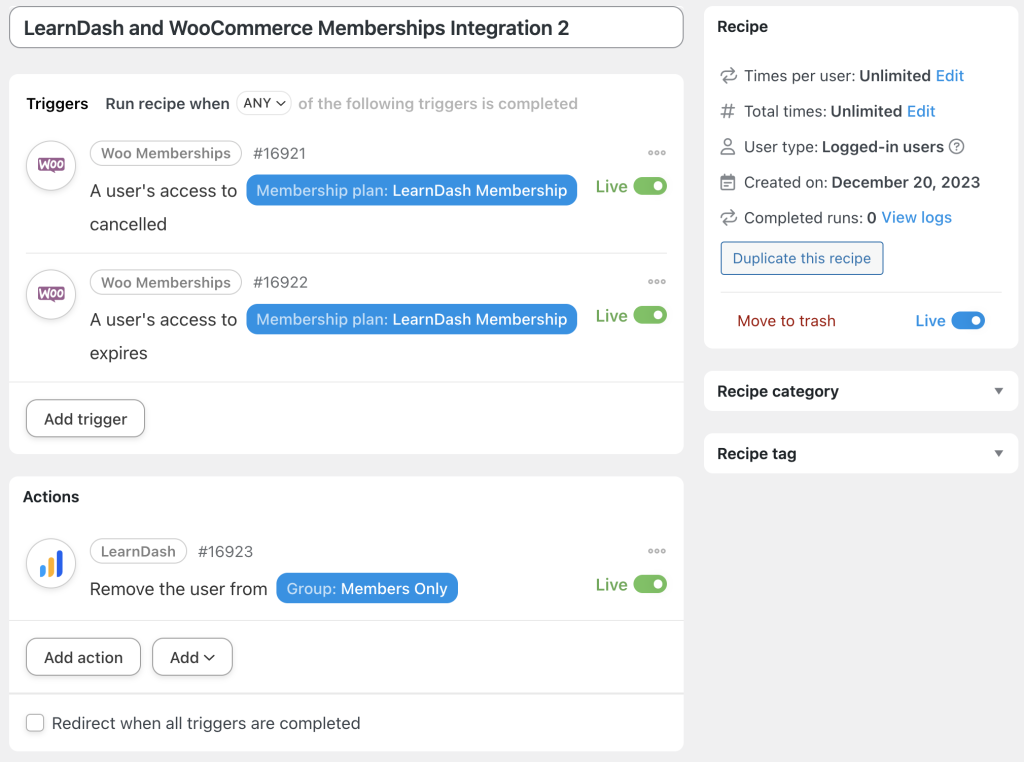This screenshot has width=1024, height=762.
Task: Click the Woo Memberships icon on trigger #16921
Action: click(x=50, y=166)
